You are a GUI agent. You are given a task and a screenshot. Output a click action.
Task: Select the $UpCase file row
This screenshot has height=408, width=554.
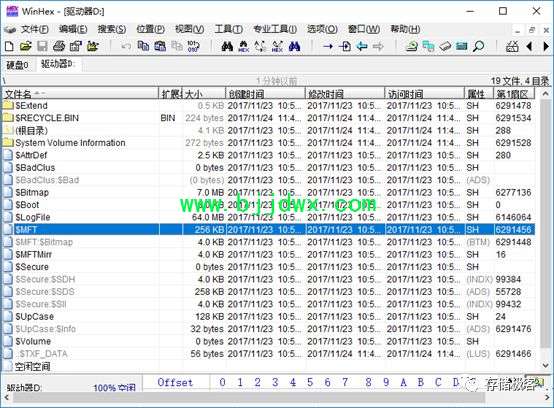(x=269, y=317)
